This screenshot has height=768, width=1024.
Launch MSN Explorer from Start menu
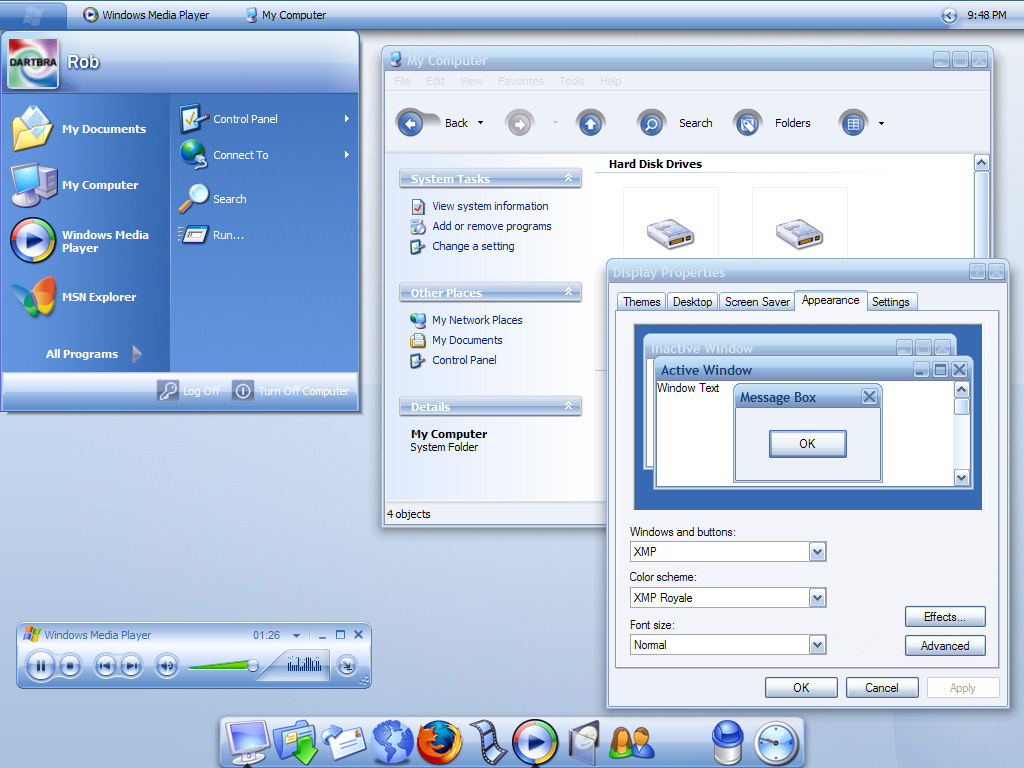[74, 297]
